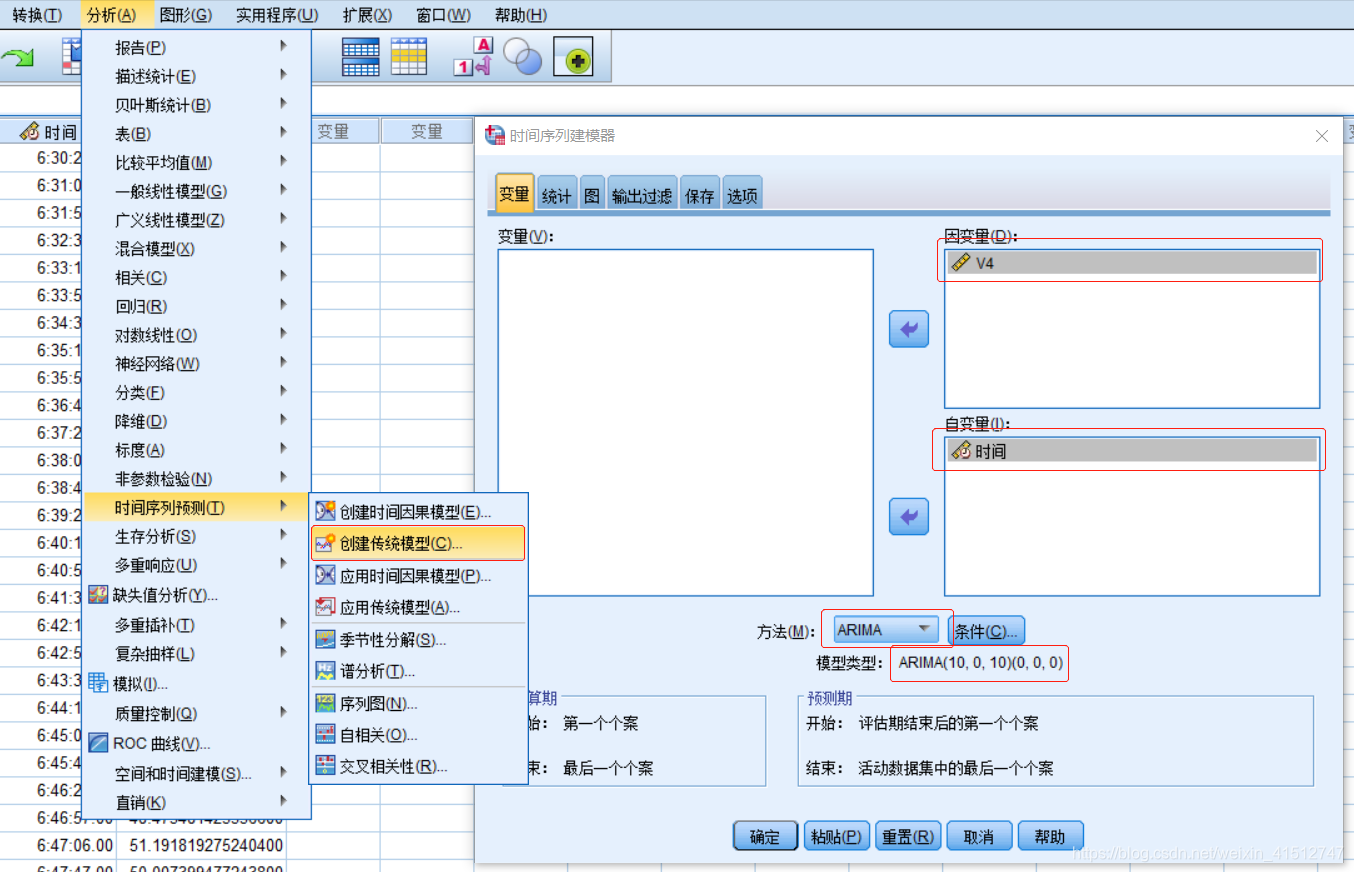Click the icon beside 创建时间因果模型(E)

(325, 512)
